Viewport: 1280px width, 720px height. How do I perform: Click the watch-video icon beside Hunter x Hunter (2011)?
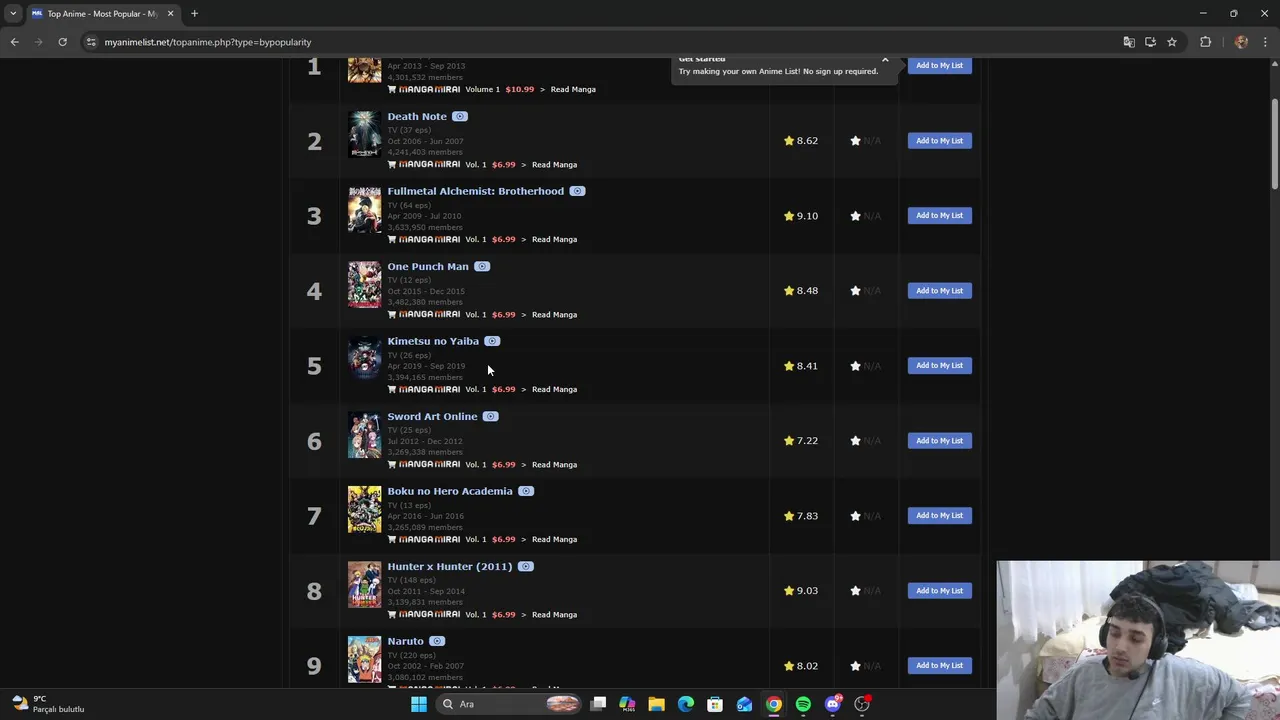526,566
